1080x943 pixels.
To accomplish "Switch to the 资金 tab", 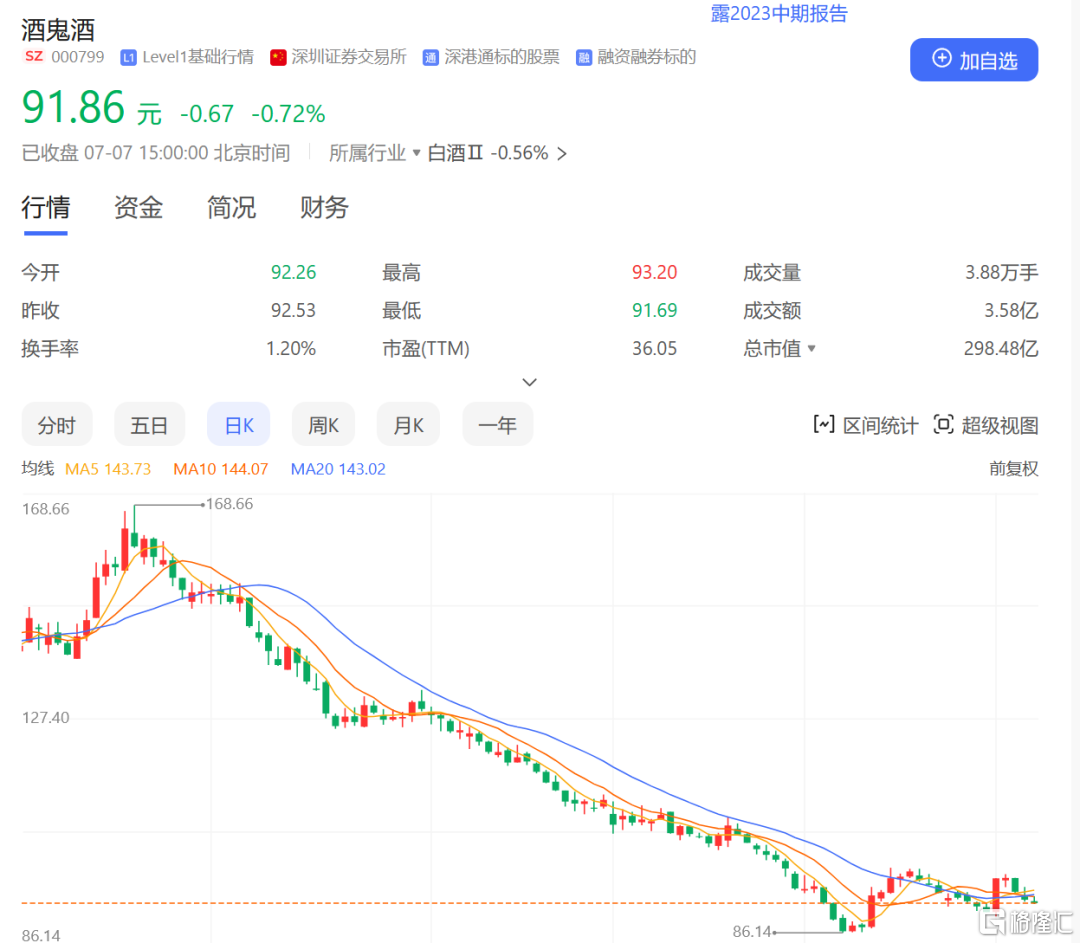I will coord(138,207).
